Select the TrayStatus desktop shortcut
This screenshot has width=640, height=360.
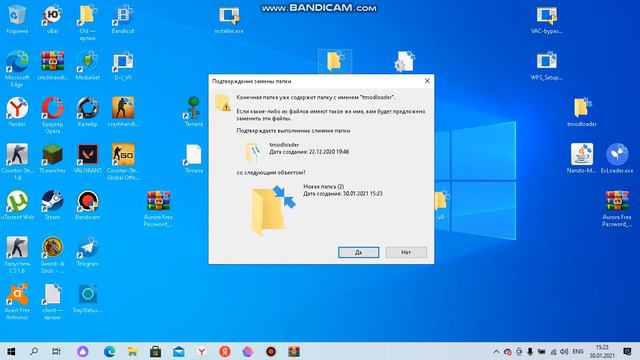point(87,298)
